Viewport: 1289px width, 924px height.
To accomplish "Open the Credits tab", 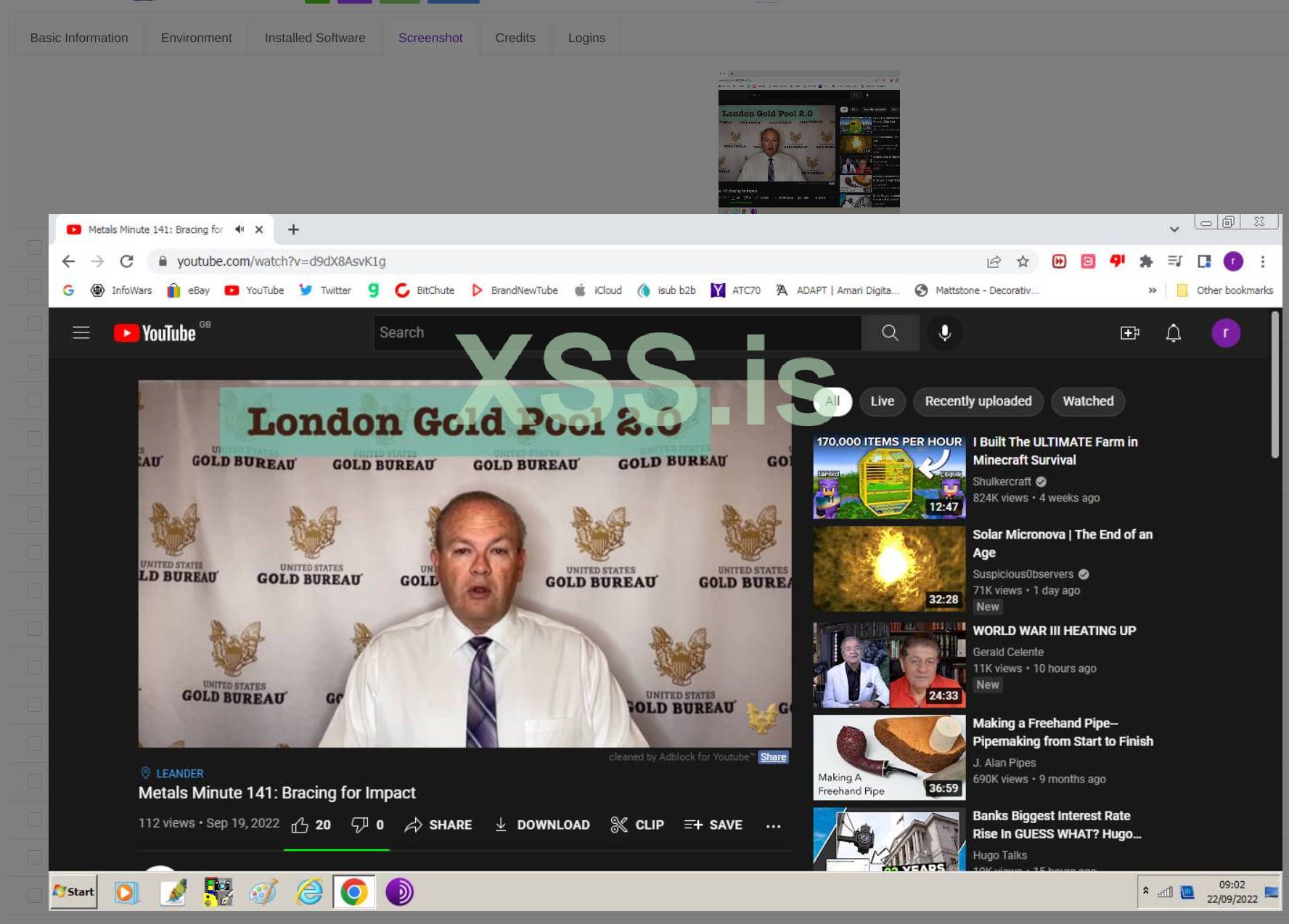I will [515, 38].
